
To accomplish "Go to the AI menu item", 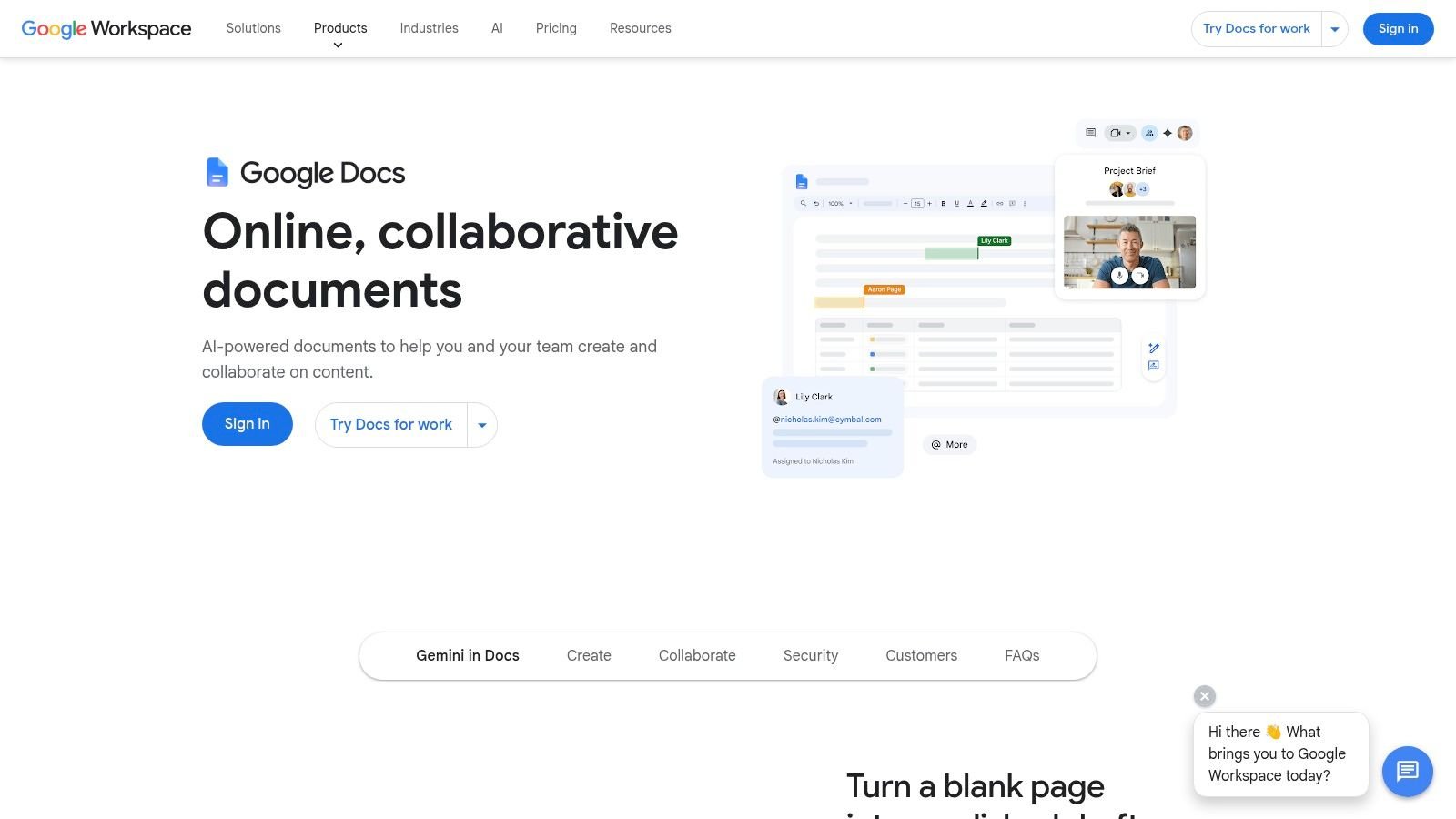I will (x=497, y=28).
